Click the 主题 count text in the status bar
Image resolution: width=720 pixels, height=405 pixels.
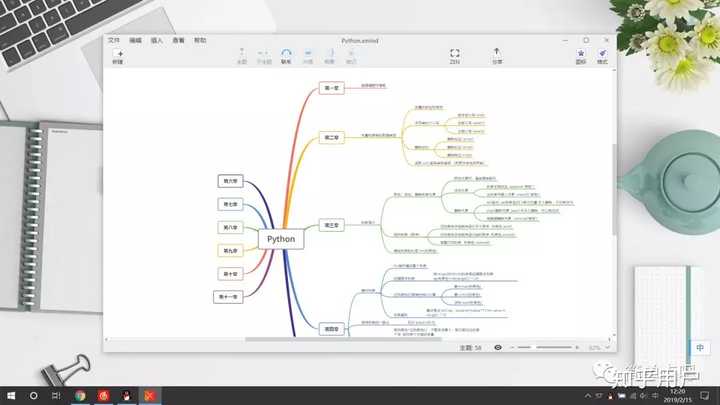(x=470, y=348)
